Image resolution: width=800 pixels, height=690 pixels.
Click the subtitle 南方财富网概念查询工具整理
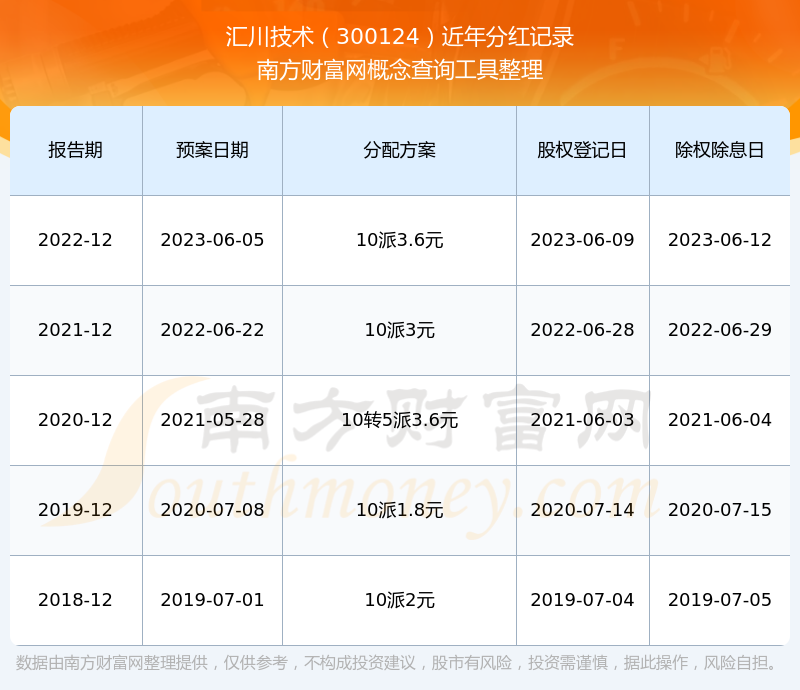point(399,70)
